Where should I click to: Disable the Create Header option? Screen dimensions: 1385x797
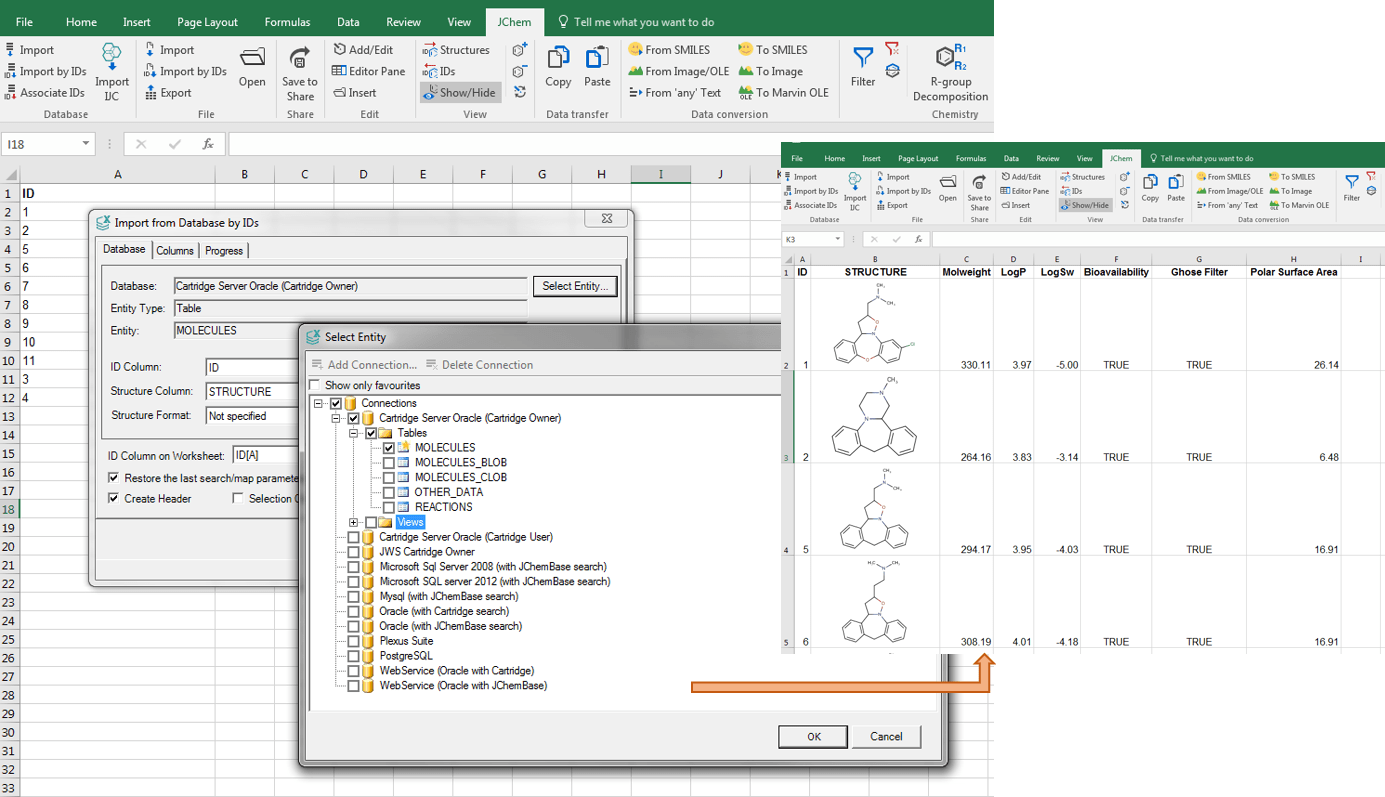click(x=113, y=498)
